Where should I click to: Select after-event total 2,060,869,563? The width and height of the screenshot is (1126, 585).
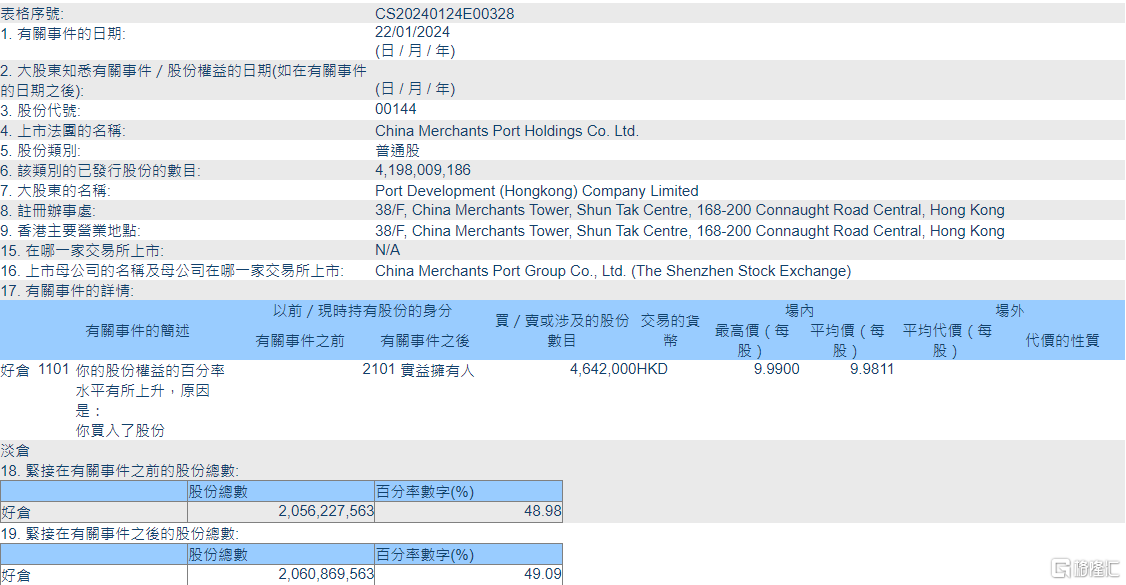326,574
